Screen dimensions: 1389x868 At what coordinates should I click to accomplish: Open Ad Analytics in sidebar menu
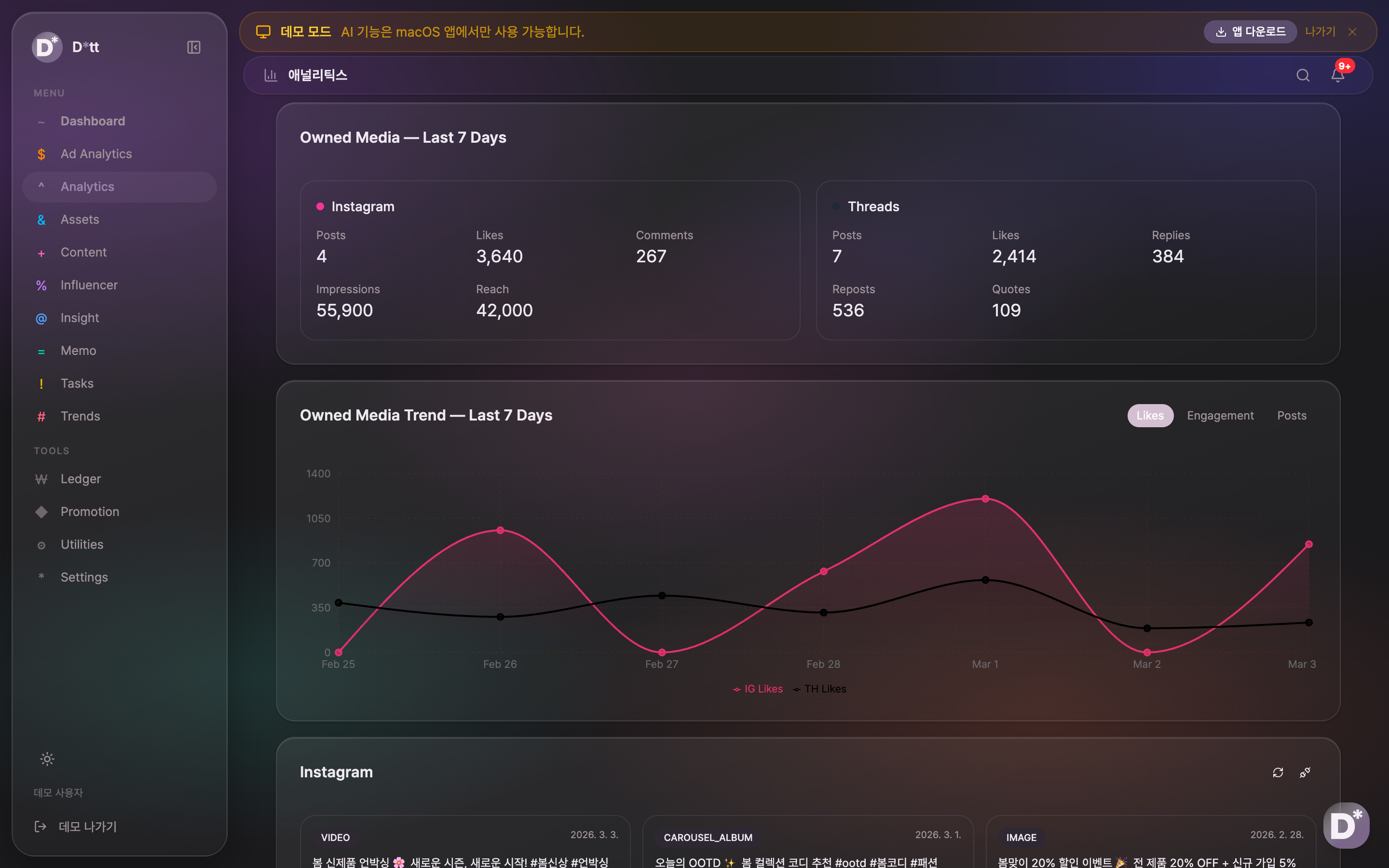coord(96,154)
